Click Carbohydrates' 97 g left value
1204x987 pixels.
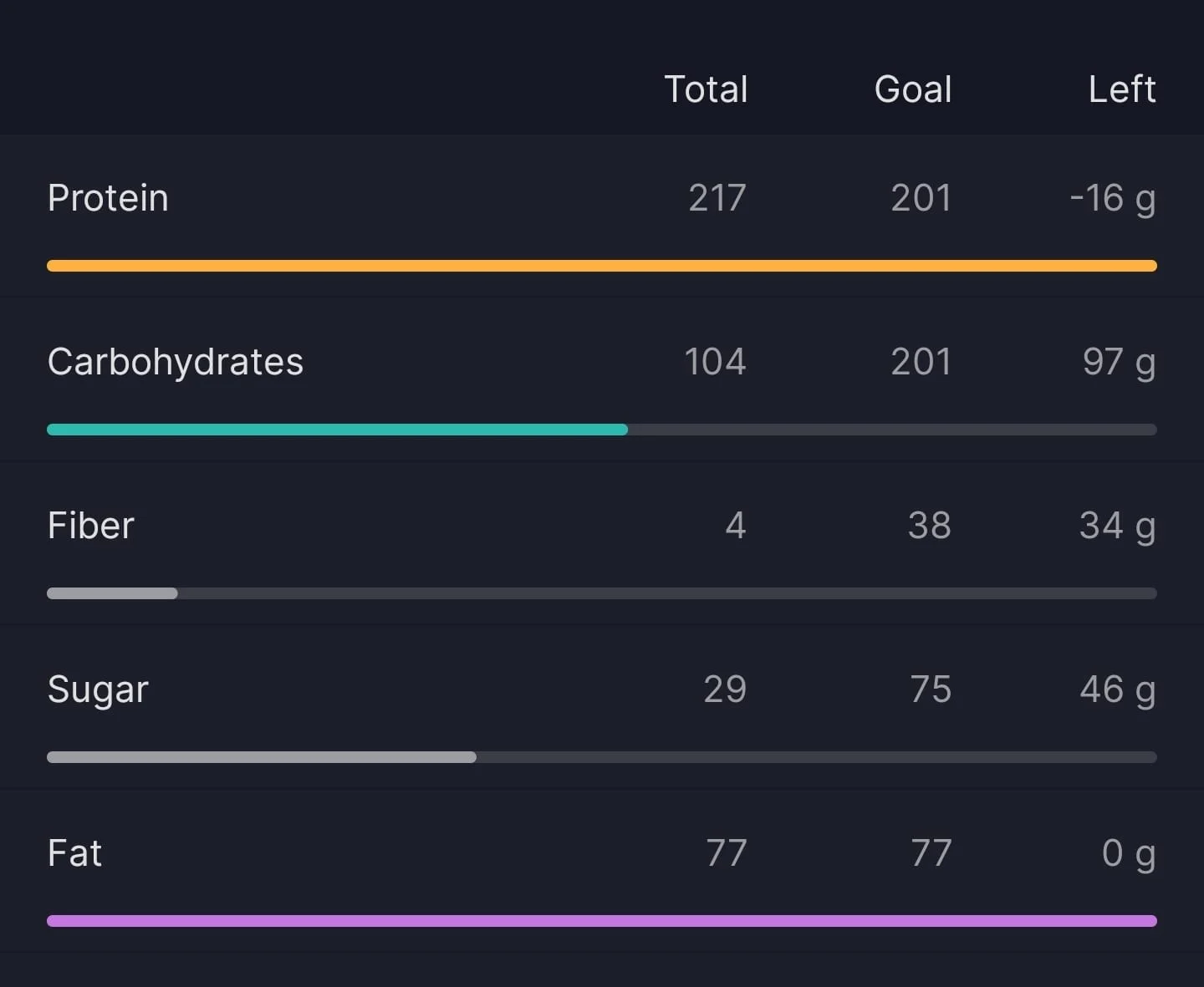1120,364
